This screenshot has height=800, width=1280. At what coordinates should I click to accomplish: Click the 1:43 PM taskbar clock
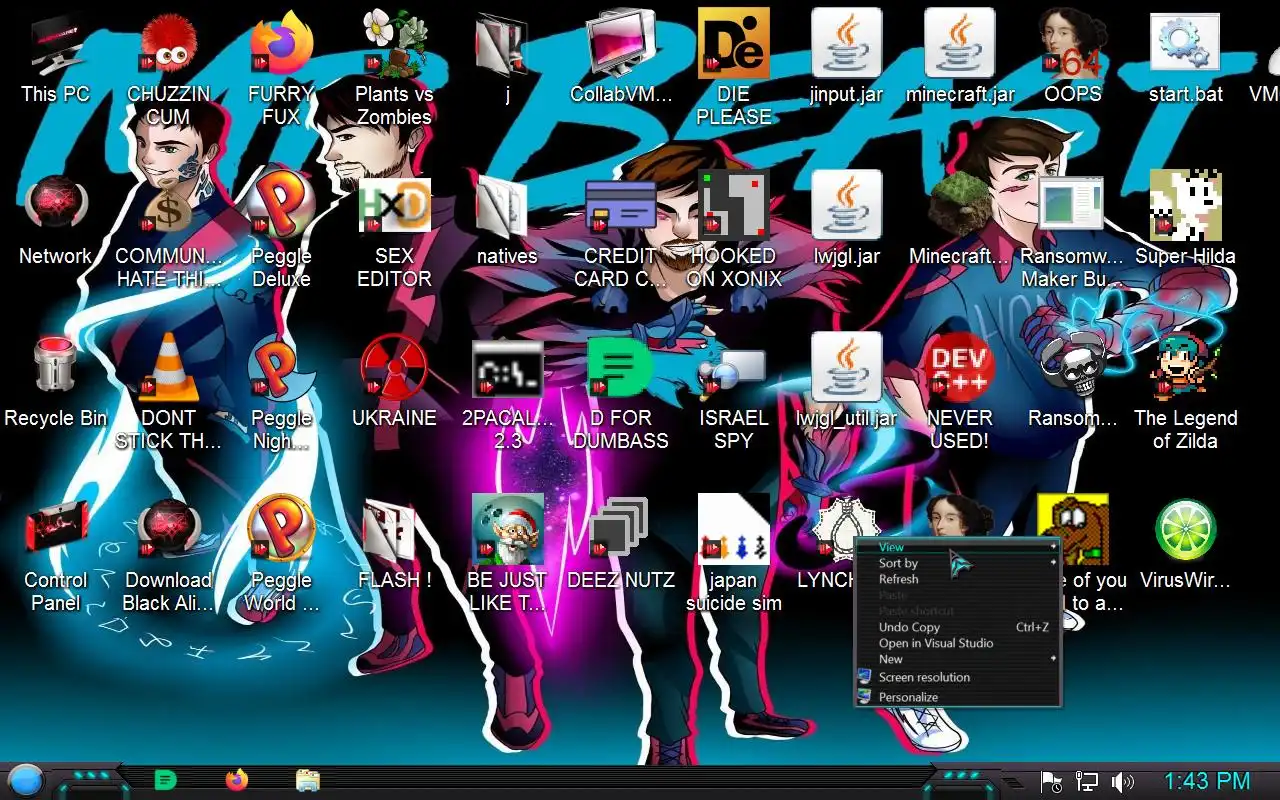pyautogui.click(x=1207, y=781)
